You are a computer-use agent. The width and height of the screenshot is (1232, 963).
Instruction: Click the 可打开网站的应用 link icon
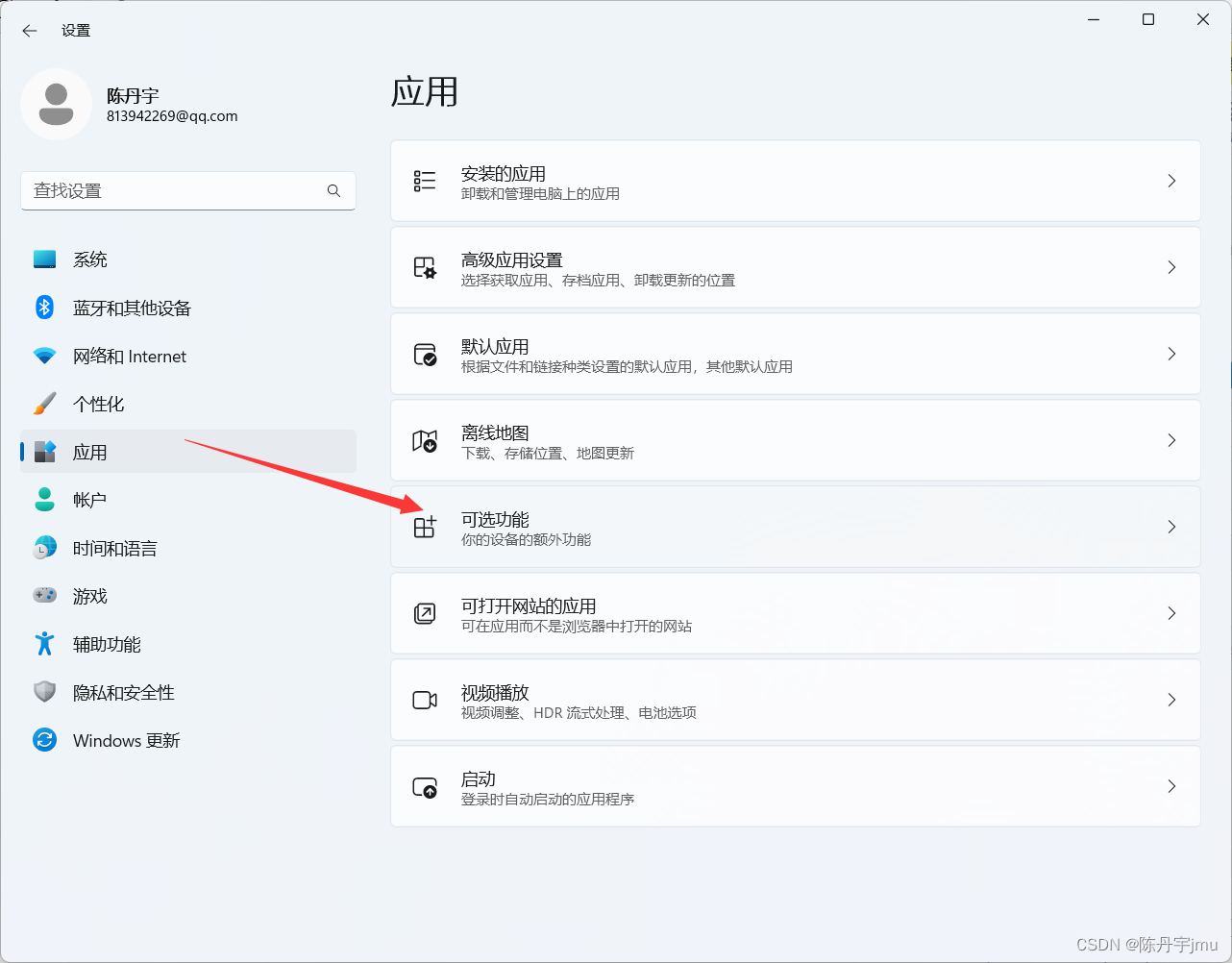(x=425, y=613)
